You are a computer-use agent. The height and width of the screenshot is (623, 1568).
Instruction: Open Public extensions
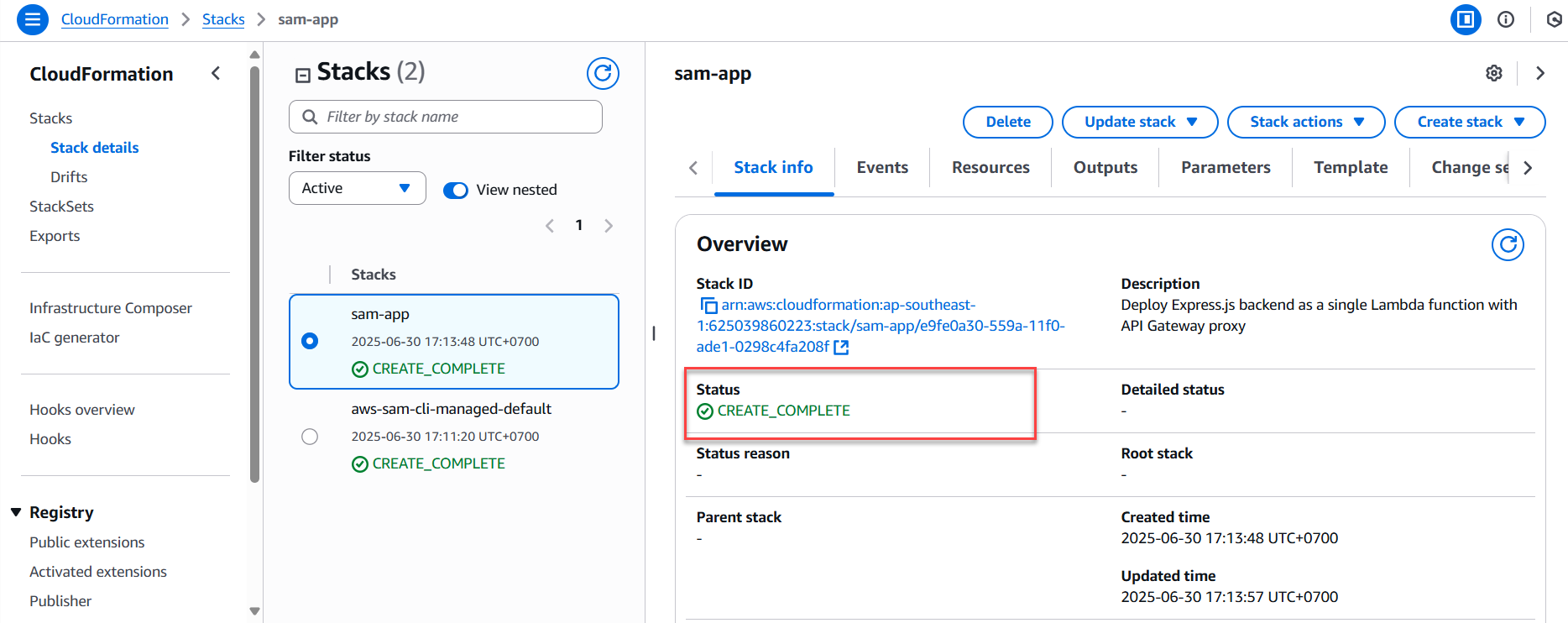pyautogui.click(x=87, y=542)
